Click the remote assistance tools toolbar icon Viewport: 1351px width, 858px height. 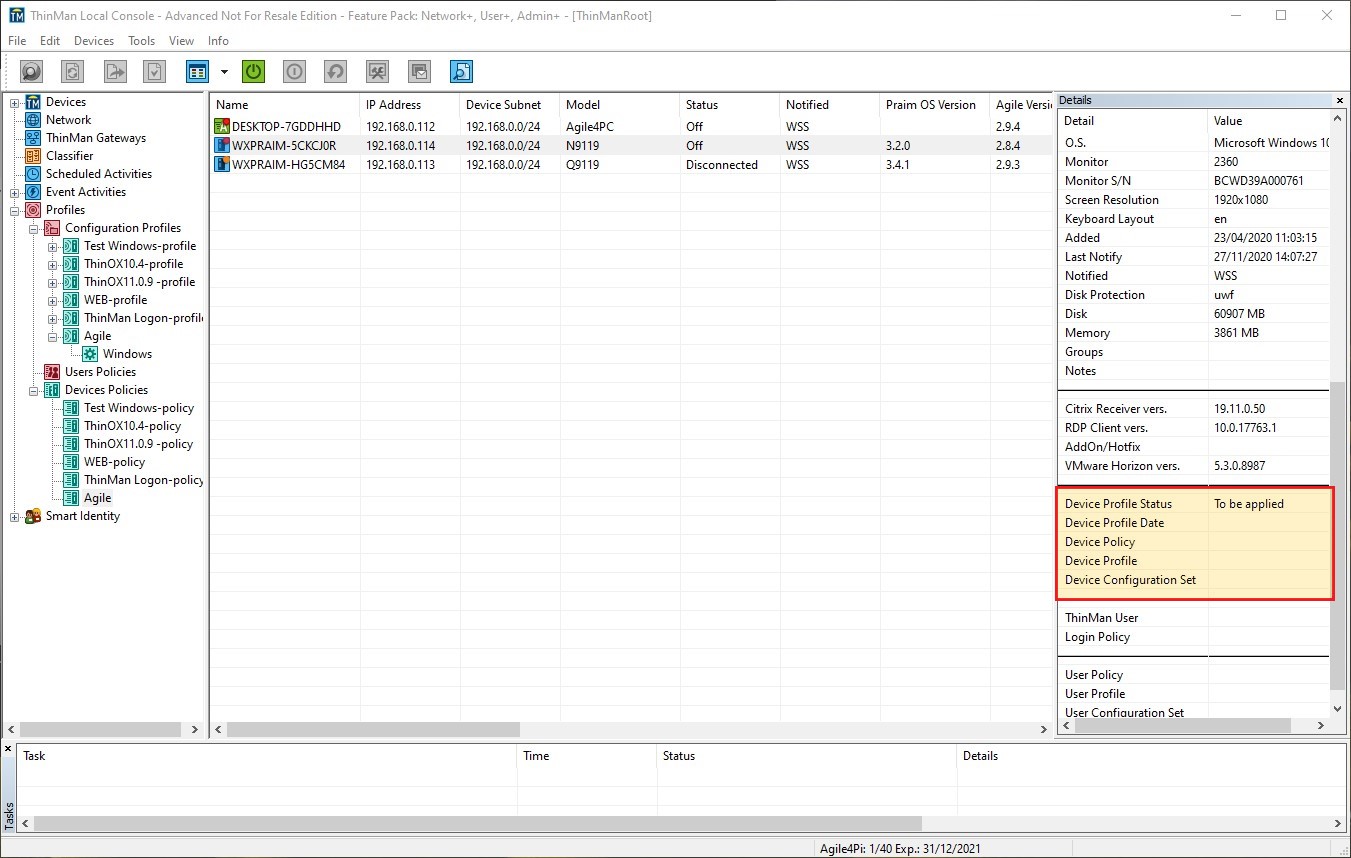coord(378,72)
